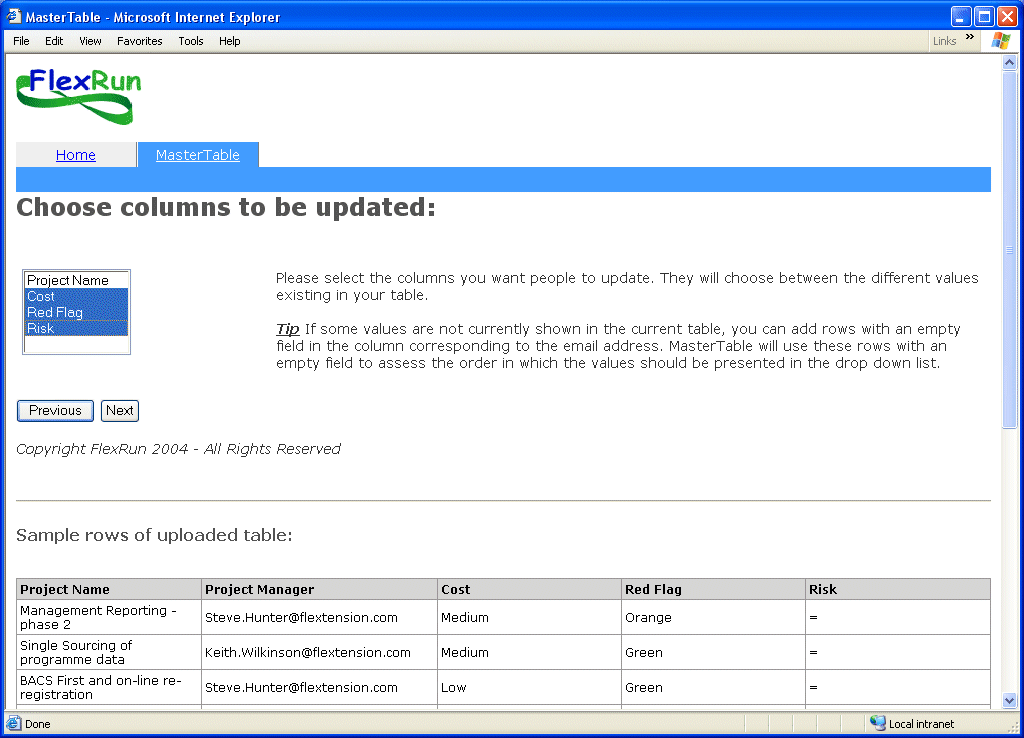Close the Internet Explorer window
The image size is (1024, 738).
1007,16
